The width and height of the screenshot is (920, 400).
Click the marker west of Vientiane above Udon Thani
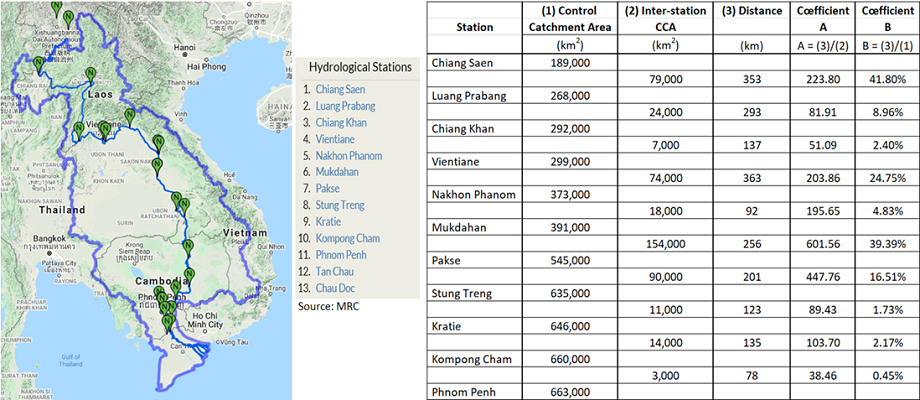tap(79, 128)
